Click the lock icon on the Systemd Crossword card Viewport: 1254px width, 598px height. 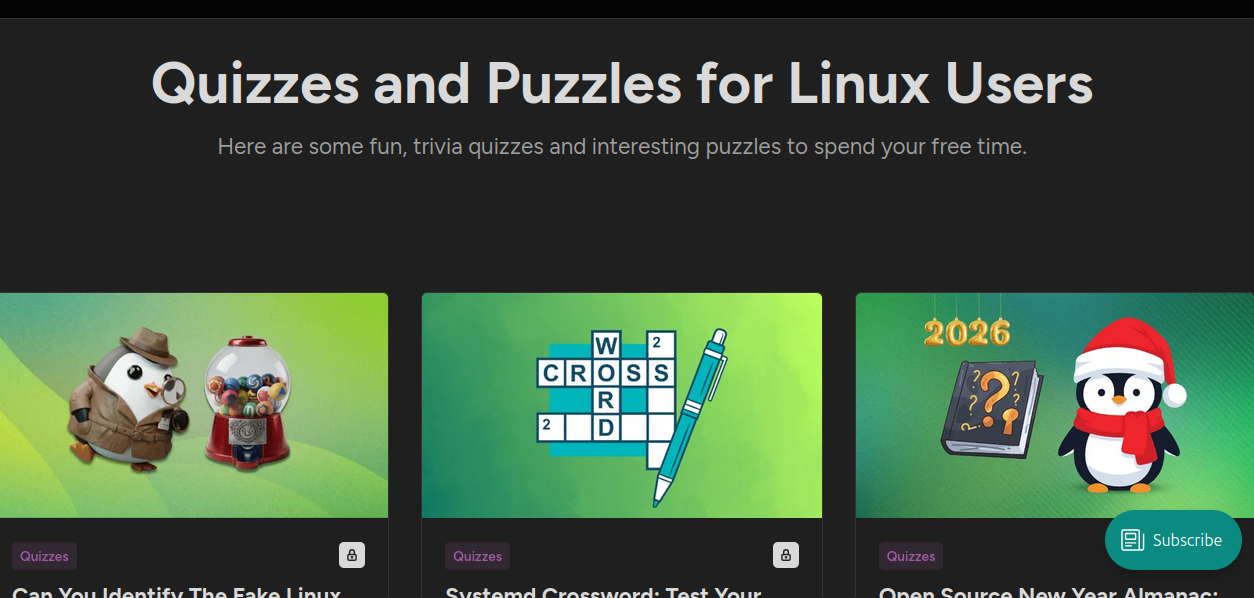pos(785,555)
